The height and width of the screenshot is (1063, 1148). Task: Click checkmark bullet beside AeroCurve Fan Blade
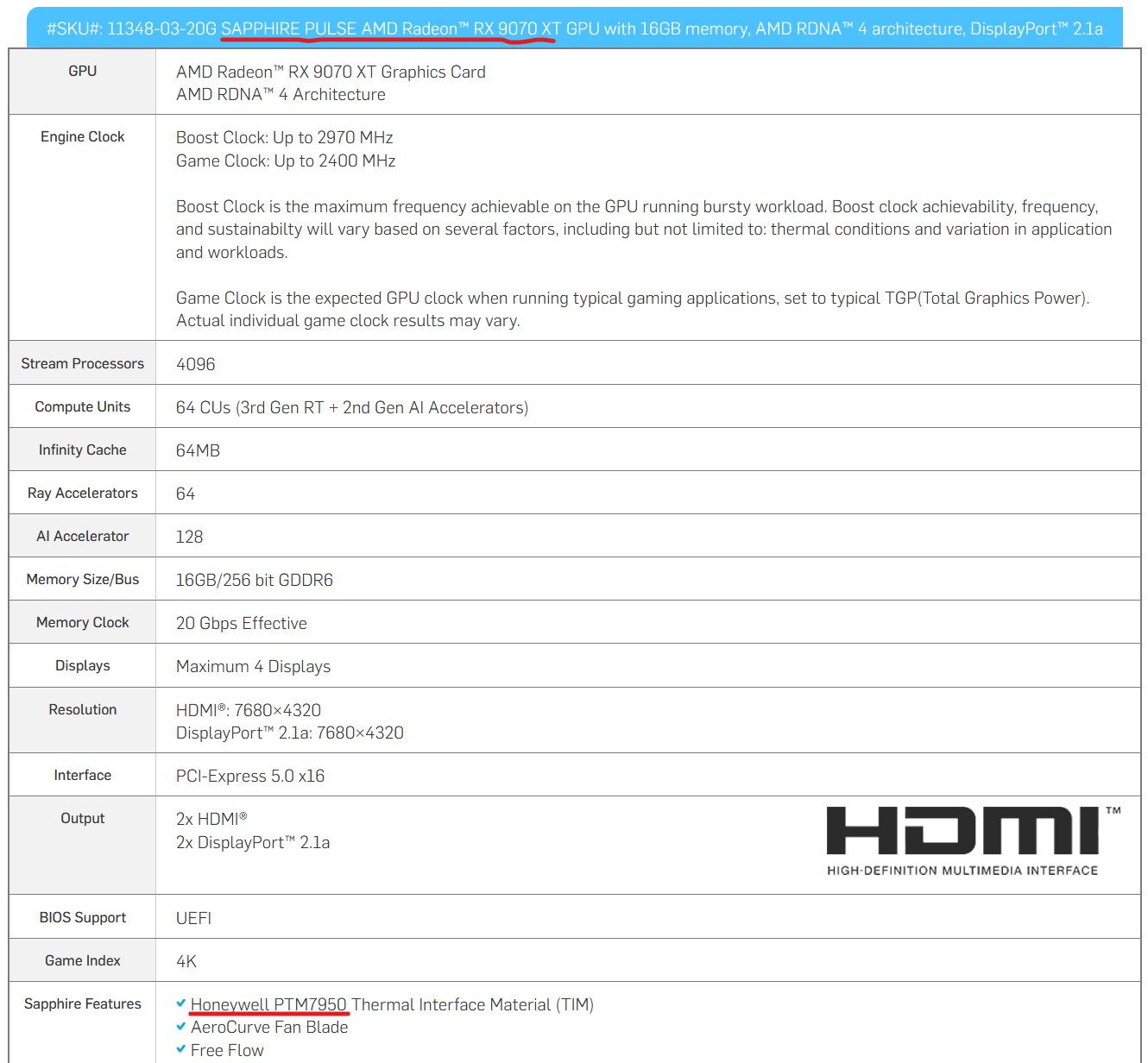tap(181, 1027)
